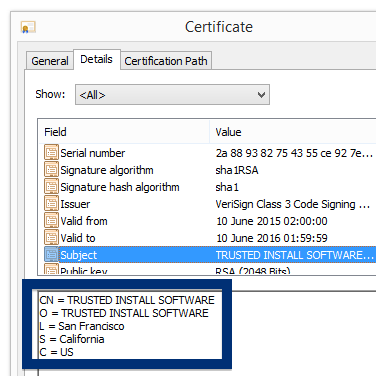Click the O = TRUSTED INSTALL SOFTWARE line

click(x=124, y=313)
